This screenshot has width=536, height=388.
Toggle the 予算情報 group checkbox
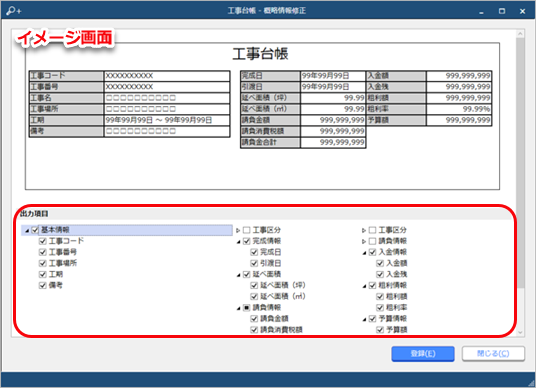coord(372,319)
